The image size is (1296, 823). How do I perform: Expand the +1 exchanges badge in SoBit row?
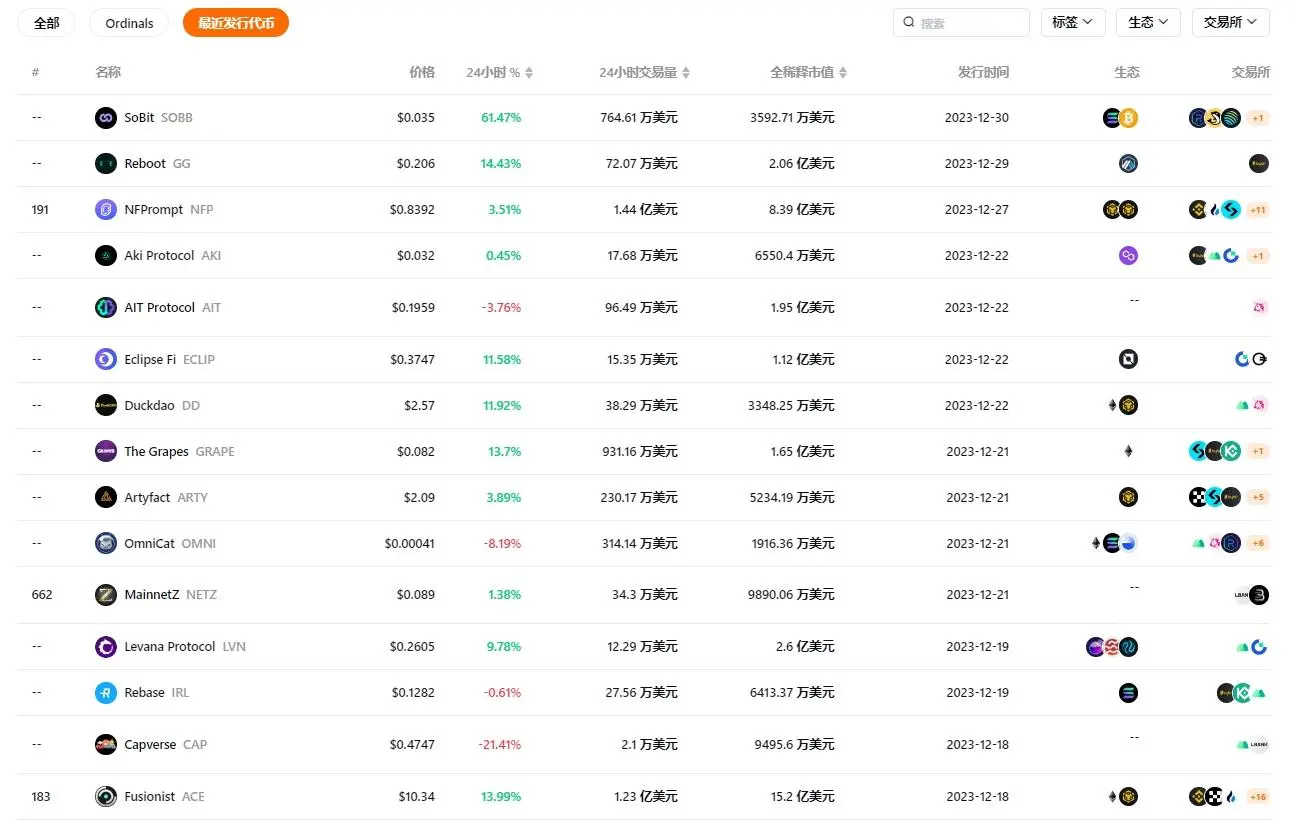point(1258,118)
